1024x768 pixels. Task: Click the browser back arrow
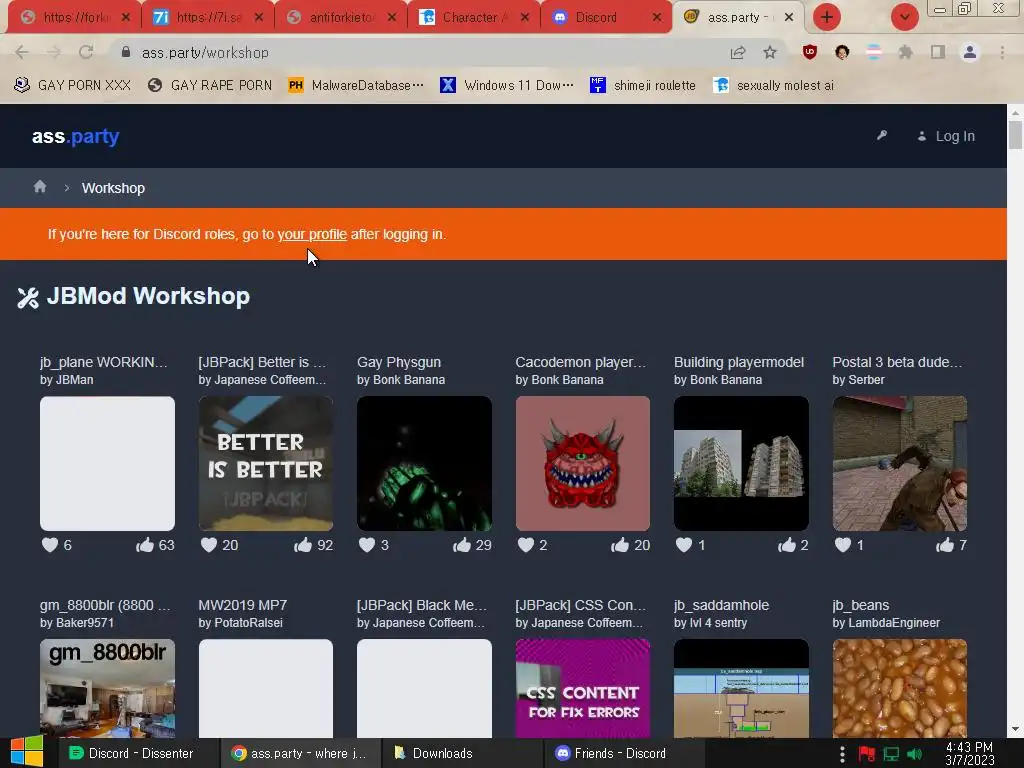coord(22,52)
